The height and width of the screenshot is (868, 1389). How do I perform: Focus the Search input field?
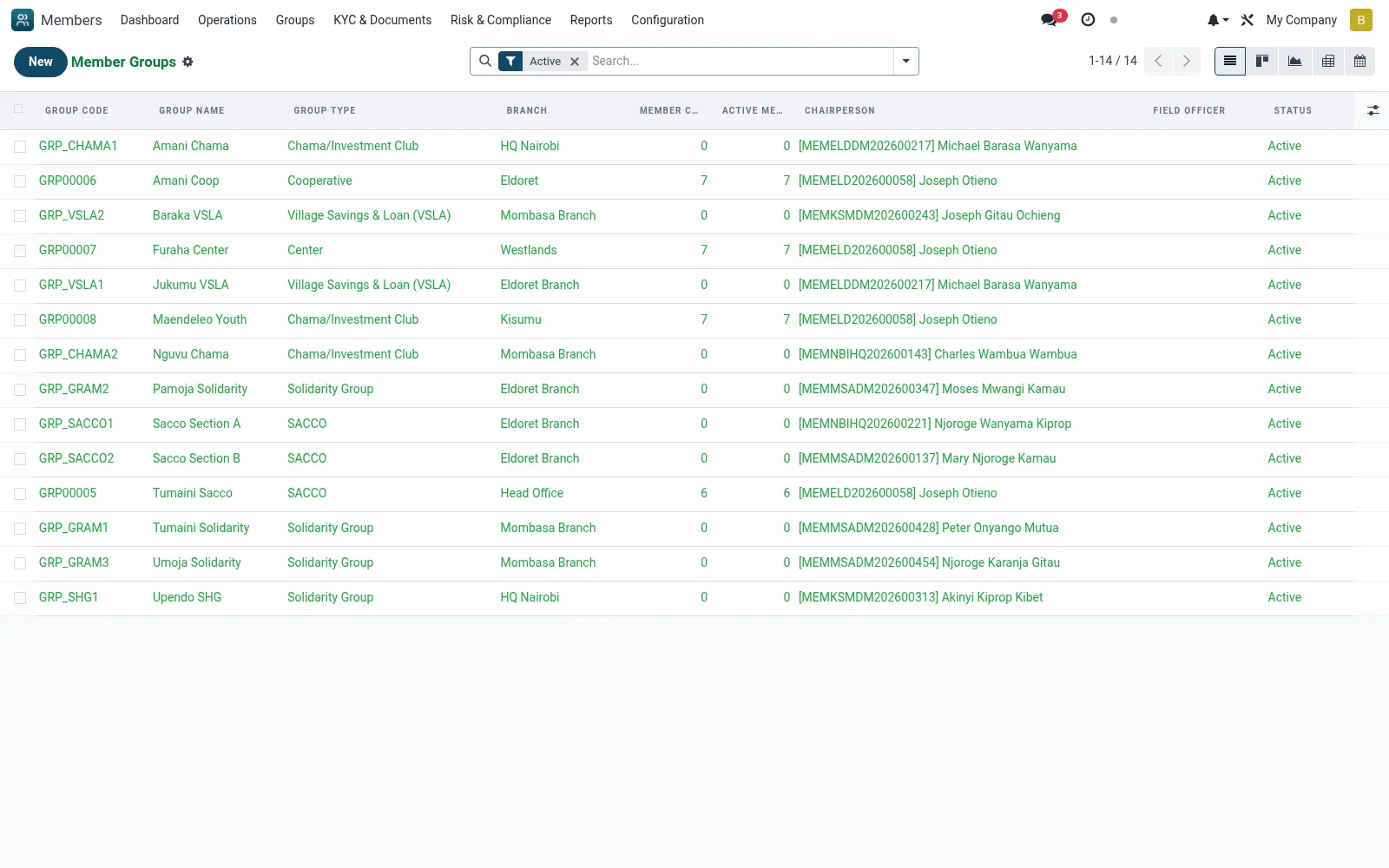(x=740, y=61)
